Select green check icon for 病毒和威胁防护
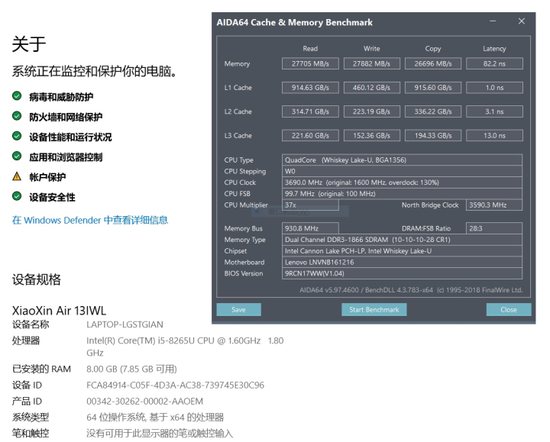The height and width of the screenshot is (442, 550). click(17, 96)
